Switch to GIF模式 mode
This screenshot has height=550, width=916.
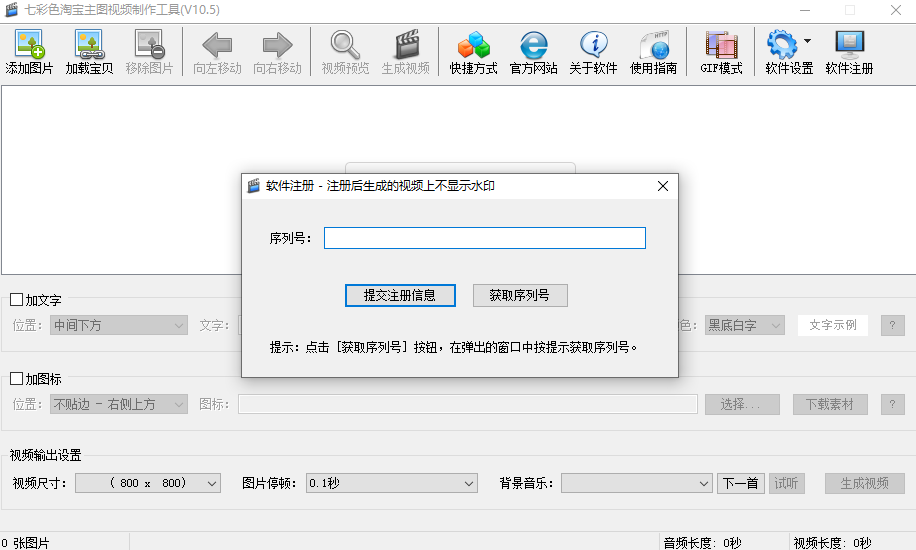point(721,51)
